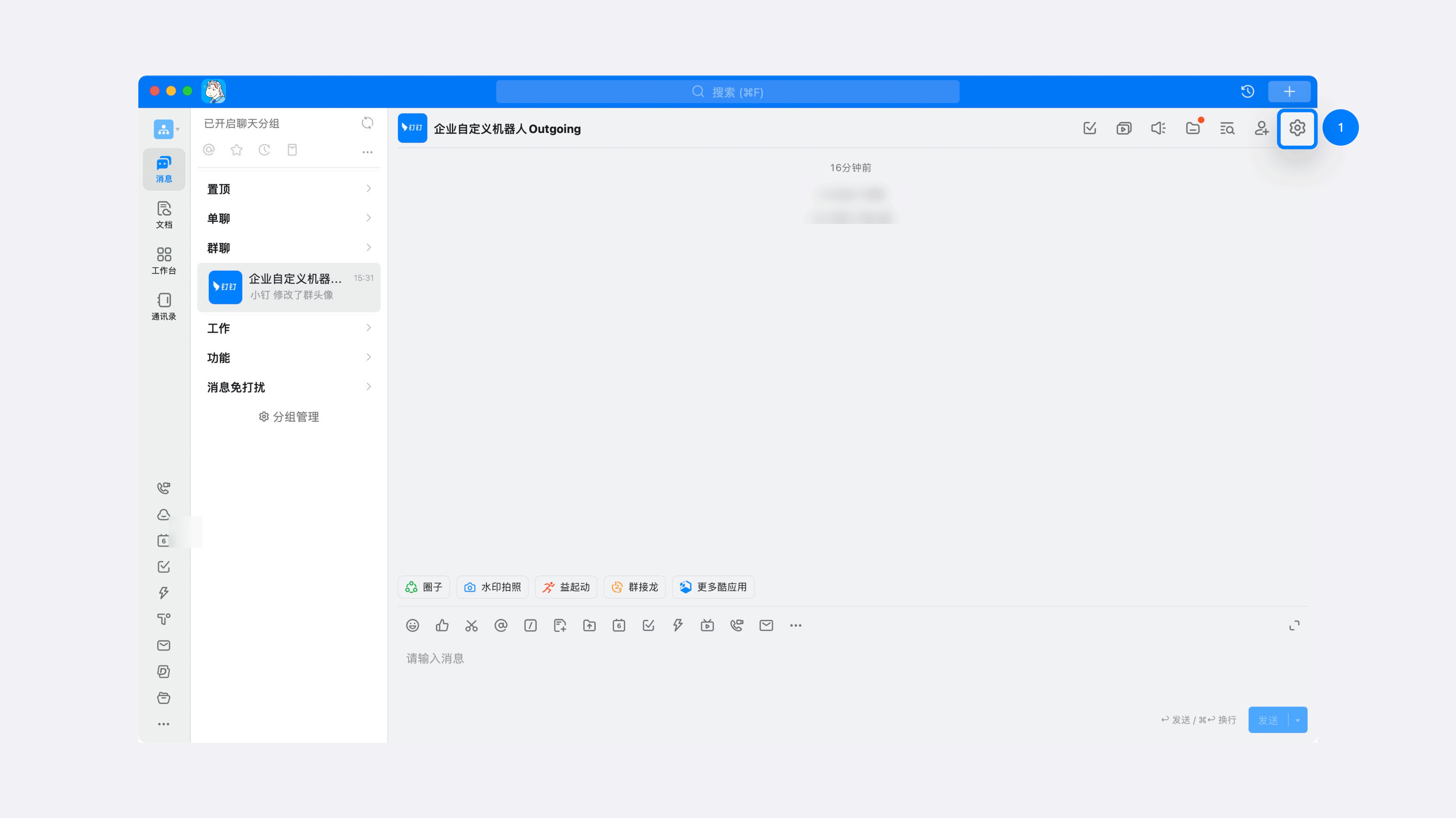Click the thumbs-up like icon
This screenshot has width=1456, height=818.
(x=442, y=625)
